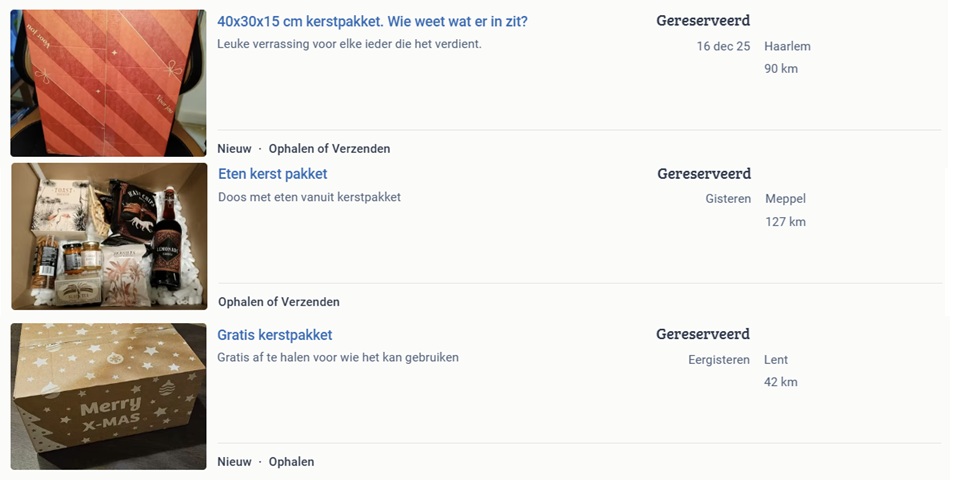
Task: Click the Lent location label
Action: (776, 359)
